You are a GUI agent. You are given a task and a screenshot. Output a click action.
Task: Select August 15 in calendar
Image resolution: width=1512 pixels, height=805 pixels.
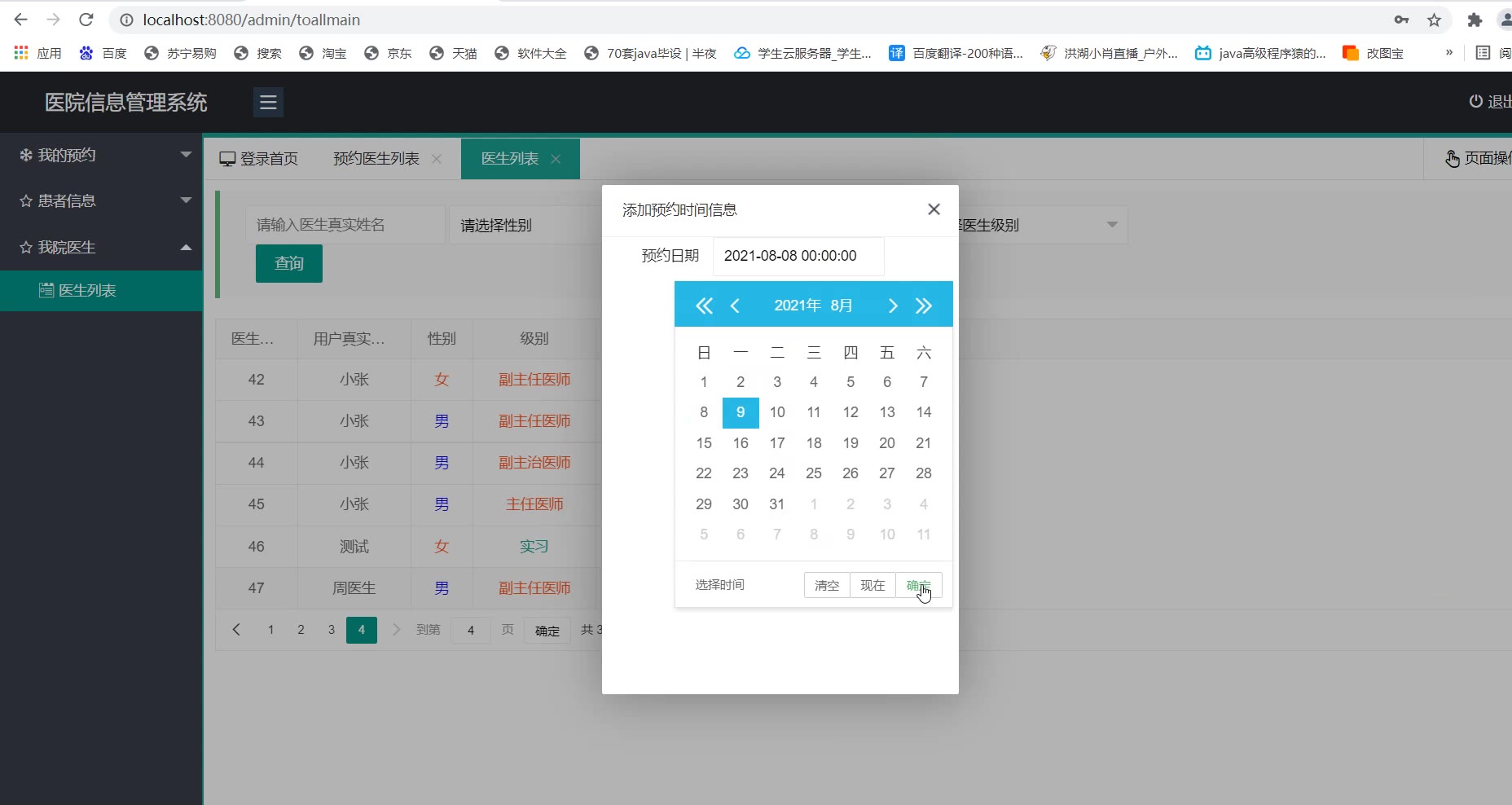tap(704, 443)
